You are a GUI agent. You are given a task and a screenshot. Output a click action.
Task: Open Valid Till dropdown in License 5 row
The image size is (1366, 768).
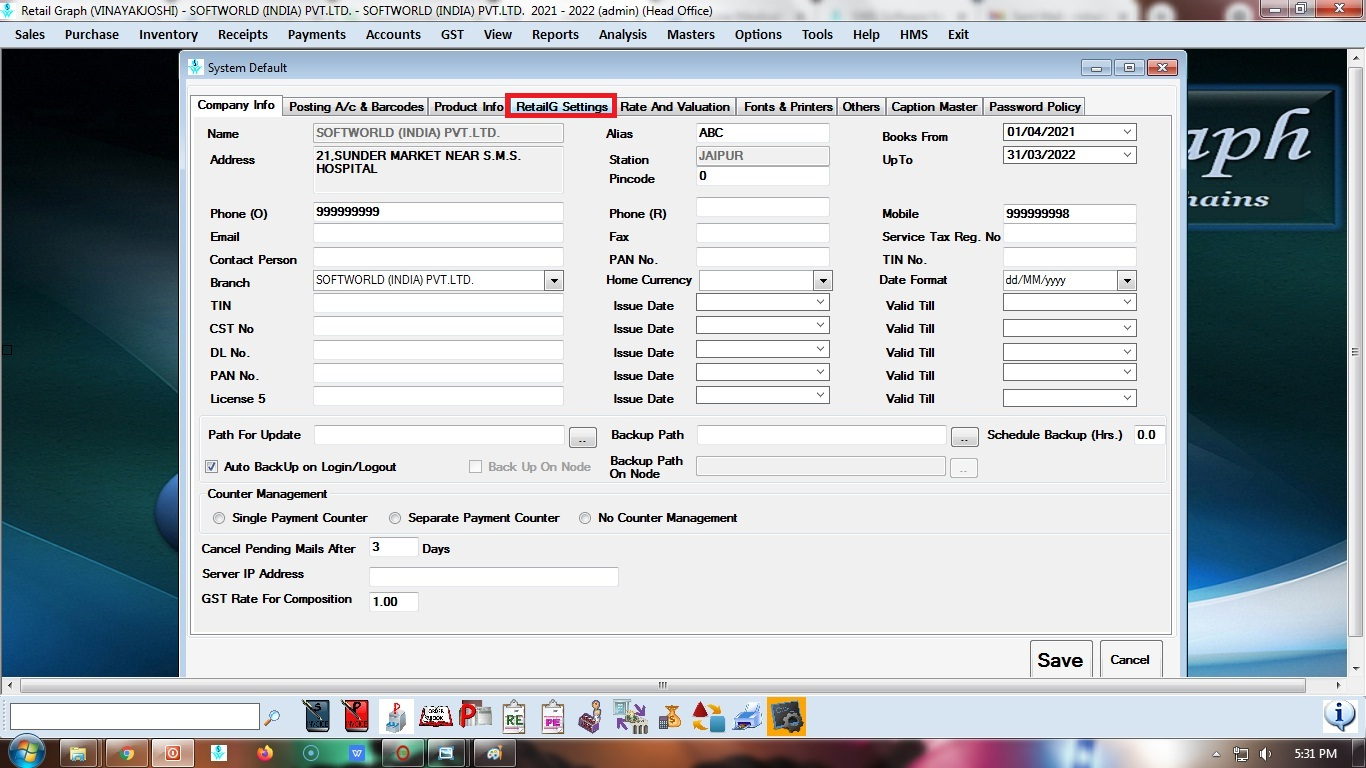[x=1128, y=398]
